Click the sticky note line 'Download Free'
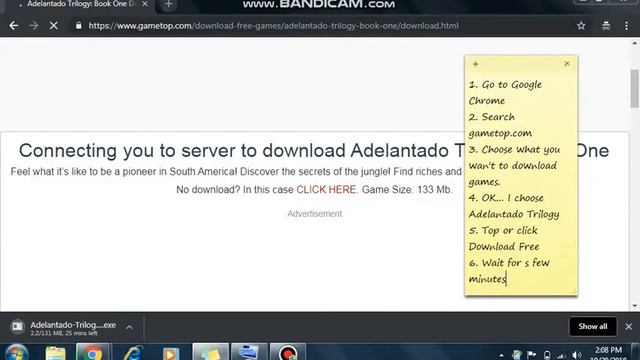 504,247
